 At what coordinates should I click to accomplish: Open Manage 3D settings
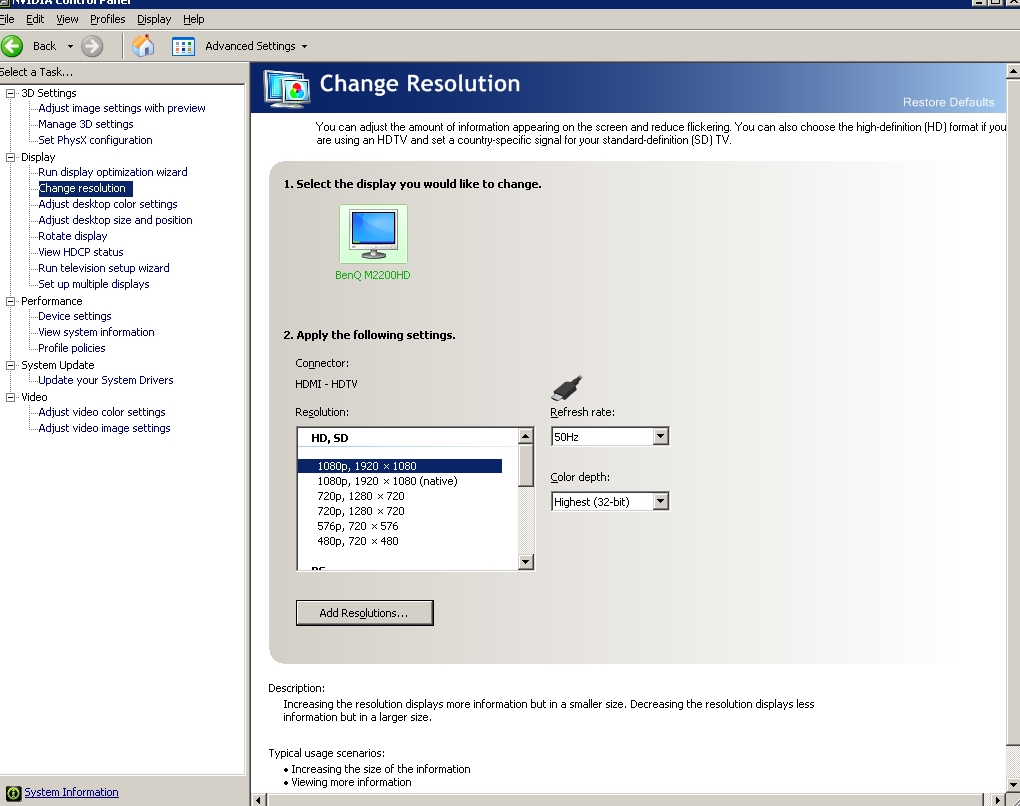pyautogui.click(x=86, y=124)
